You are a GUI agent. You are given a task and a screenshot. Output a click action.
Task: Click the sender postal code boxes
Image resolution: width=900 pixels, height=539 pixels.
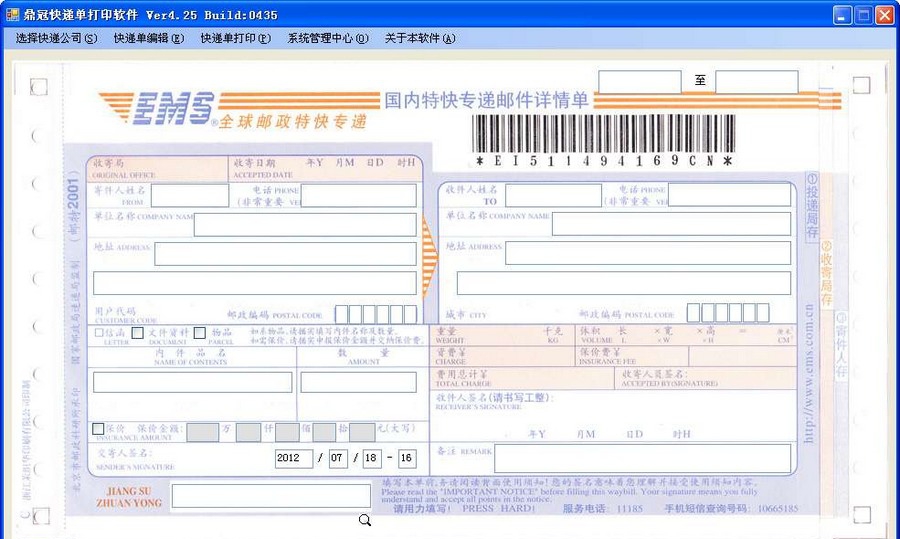coord(376,315)
